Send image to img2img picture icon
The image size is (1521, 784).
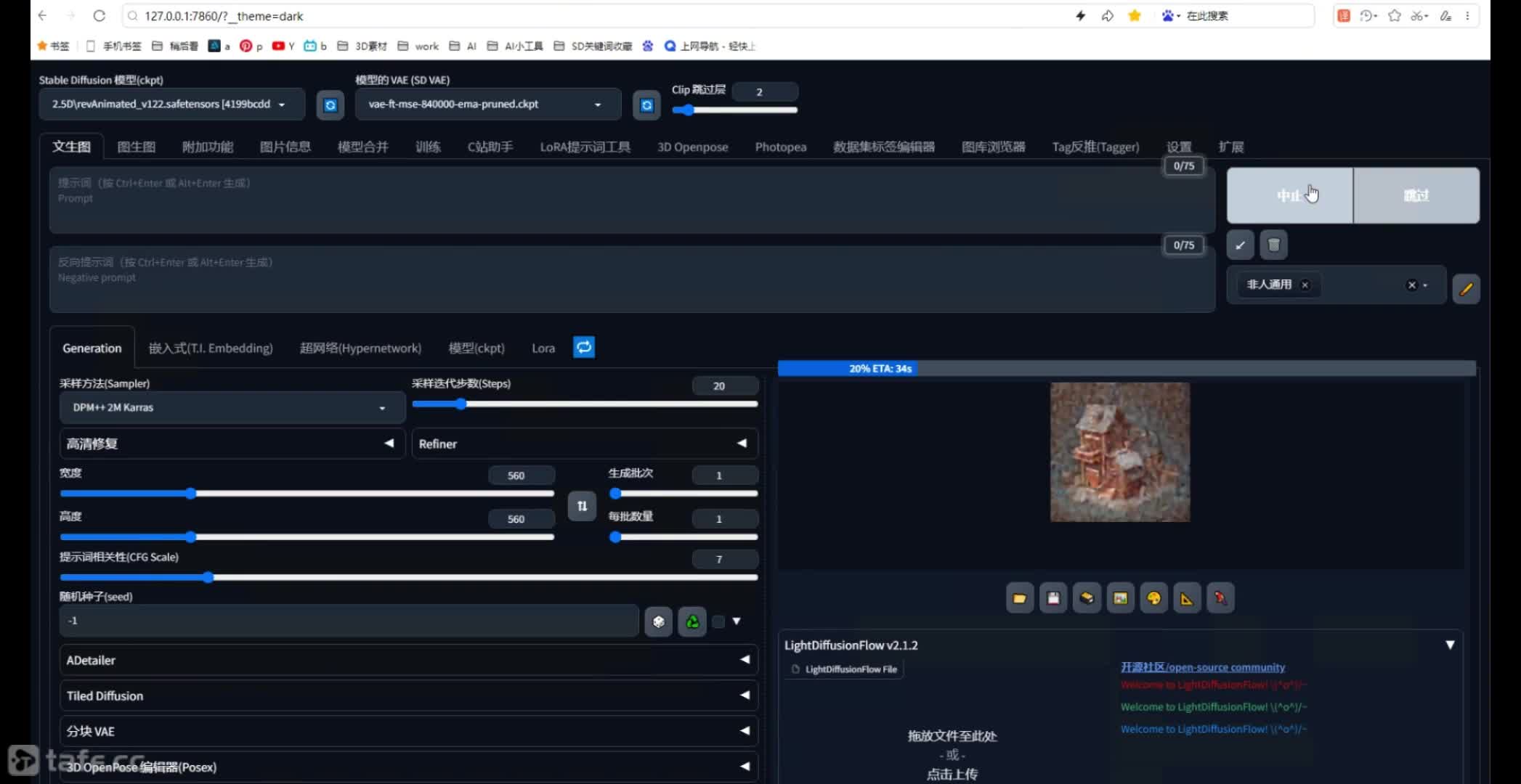coord(1120,598)
